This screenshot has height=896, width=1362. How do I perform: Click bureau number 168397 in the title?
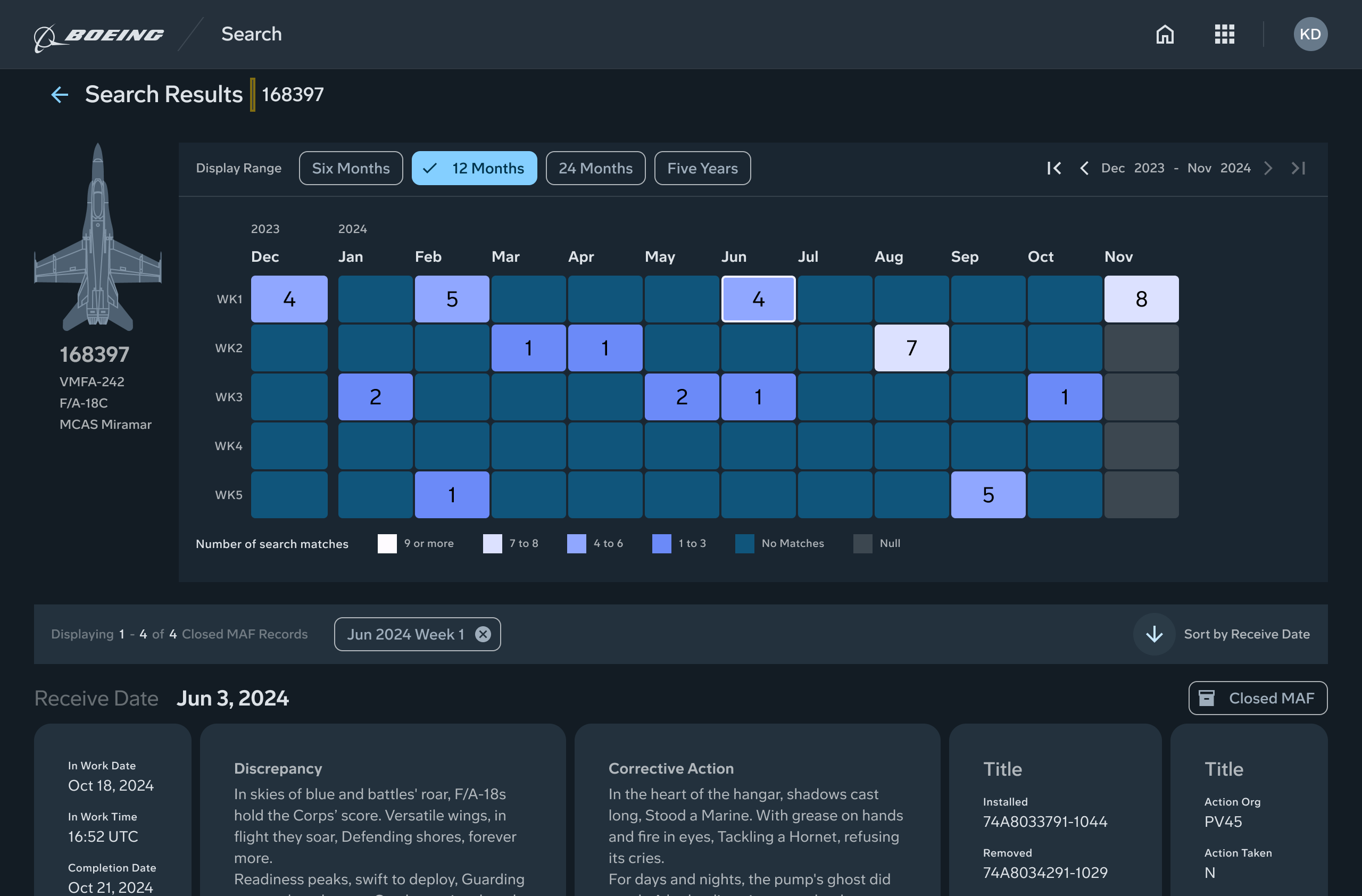pos(293,94)
